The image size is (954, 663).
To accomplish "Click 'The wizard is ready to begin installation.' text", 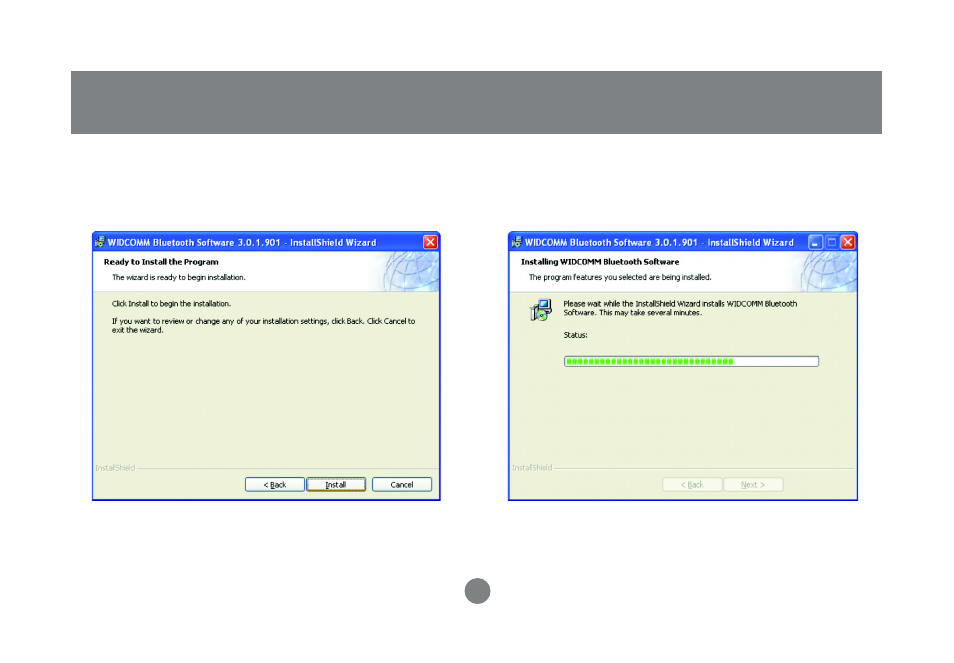I will [179, 277].
